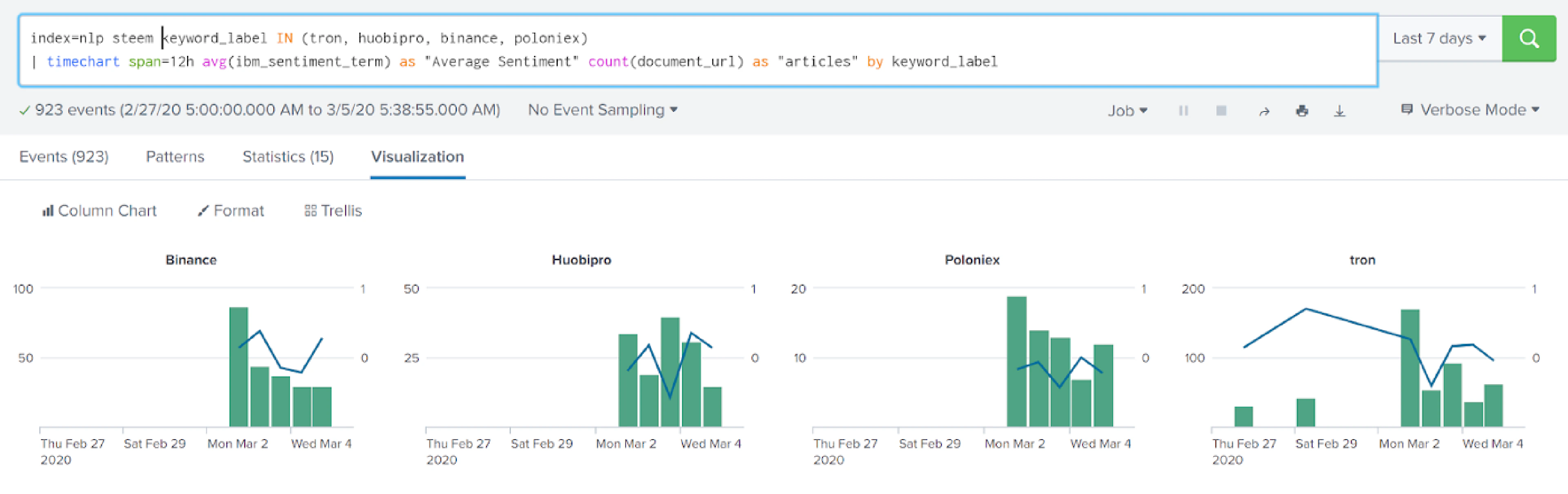The image size is (1568, 494).
Task: Click the tron chart title
Action: click(x=1362, y=260)
